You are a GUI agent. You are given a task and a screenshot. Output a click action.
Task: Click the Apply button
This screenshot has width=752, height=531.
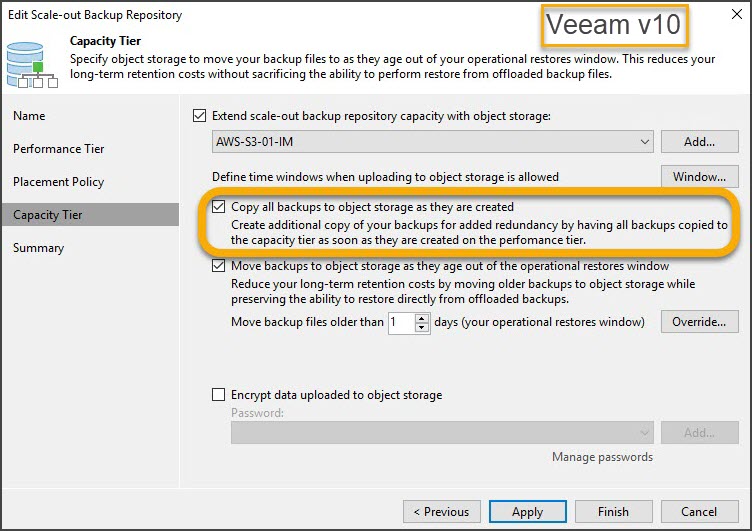coord(528,512)
